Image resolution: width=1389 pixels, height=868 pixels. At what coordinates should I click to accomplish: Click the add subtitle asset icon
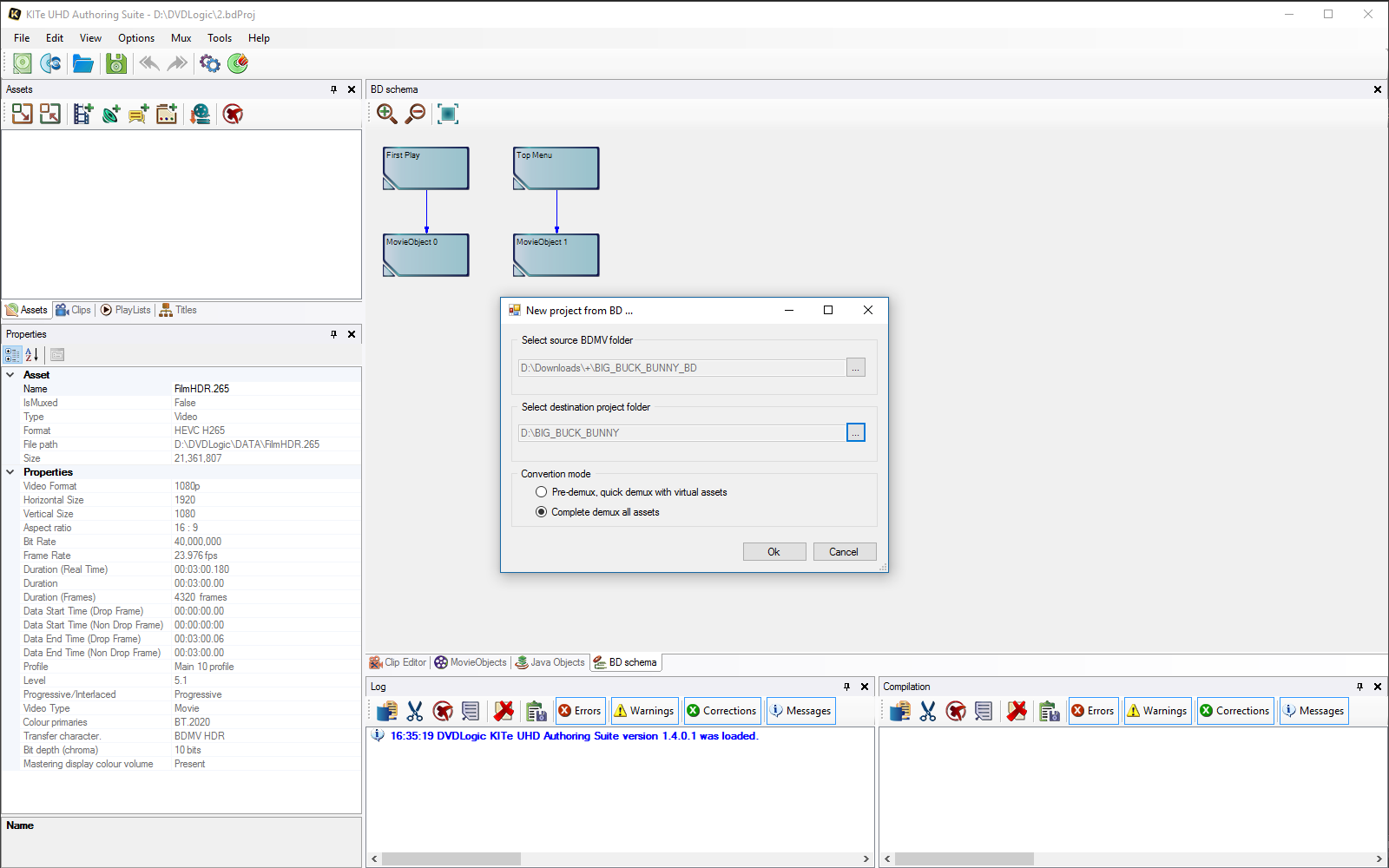tap(139, 114)
